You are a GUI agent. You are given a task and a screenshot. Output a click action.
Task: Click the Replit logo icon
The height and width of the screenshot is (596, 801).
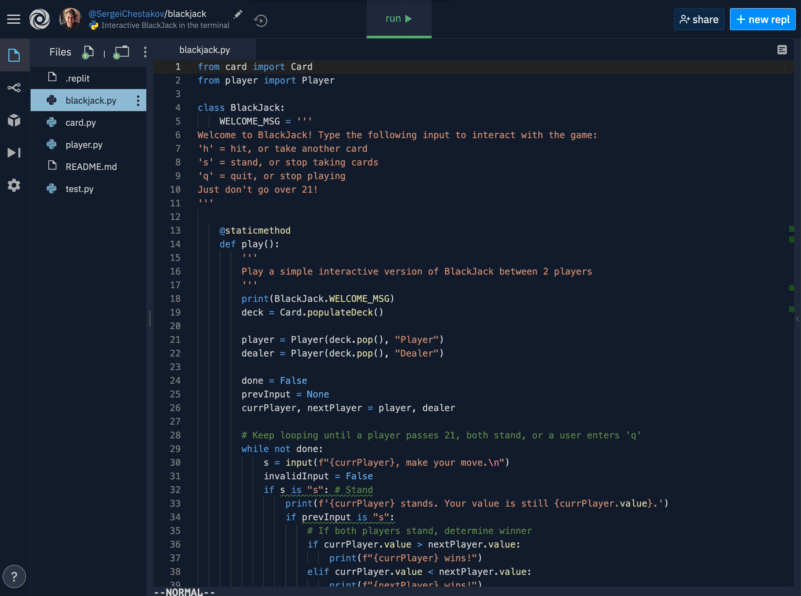click(39, 19)
